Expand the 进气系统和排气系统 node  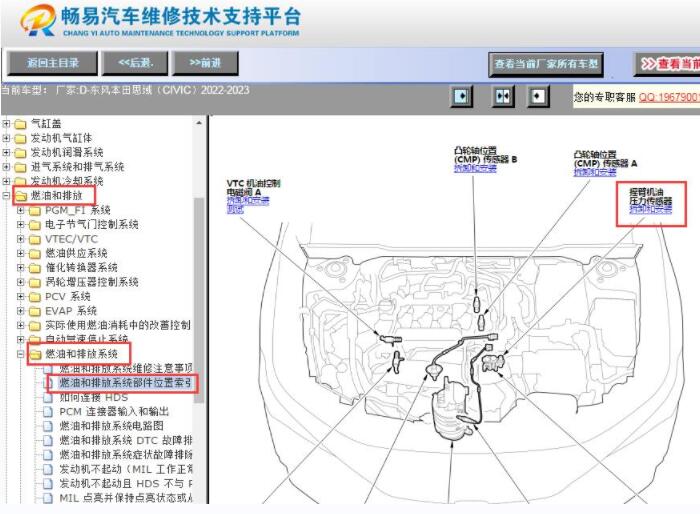pos(6,167)
